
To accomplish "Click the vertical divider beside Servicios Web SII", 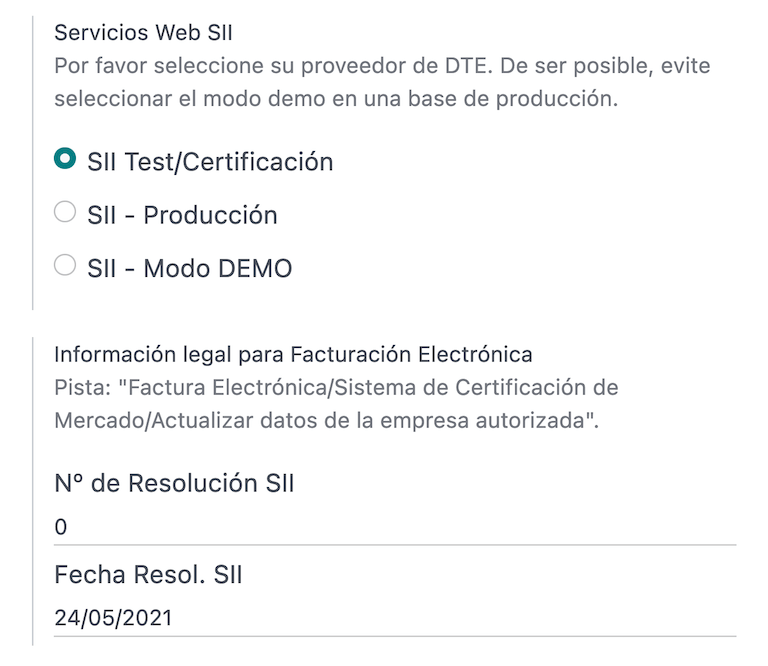I will (33, 160).
